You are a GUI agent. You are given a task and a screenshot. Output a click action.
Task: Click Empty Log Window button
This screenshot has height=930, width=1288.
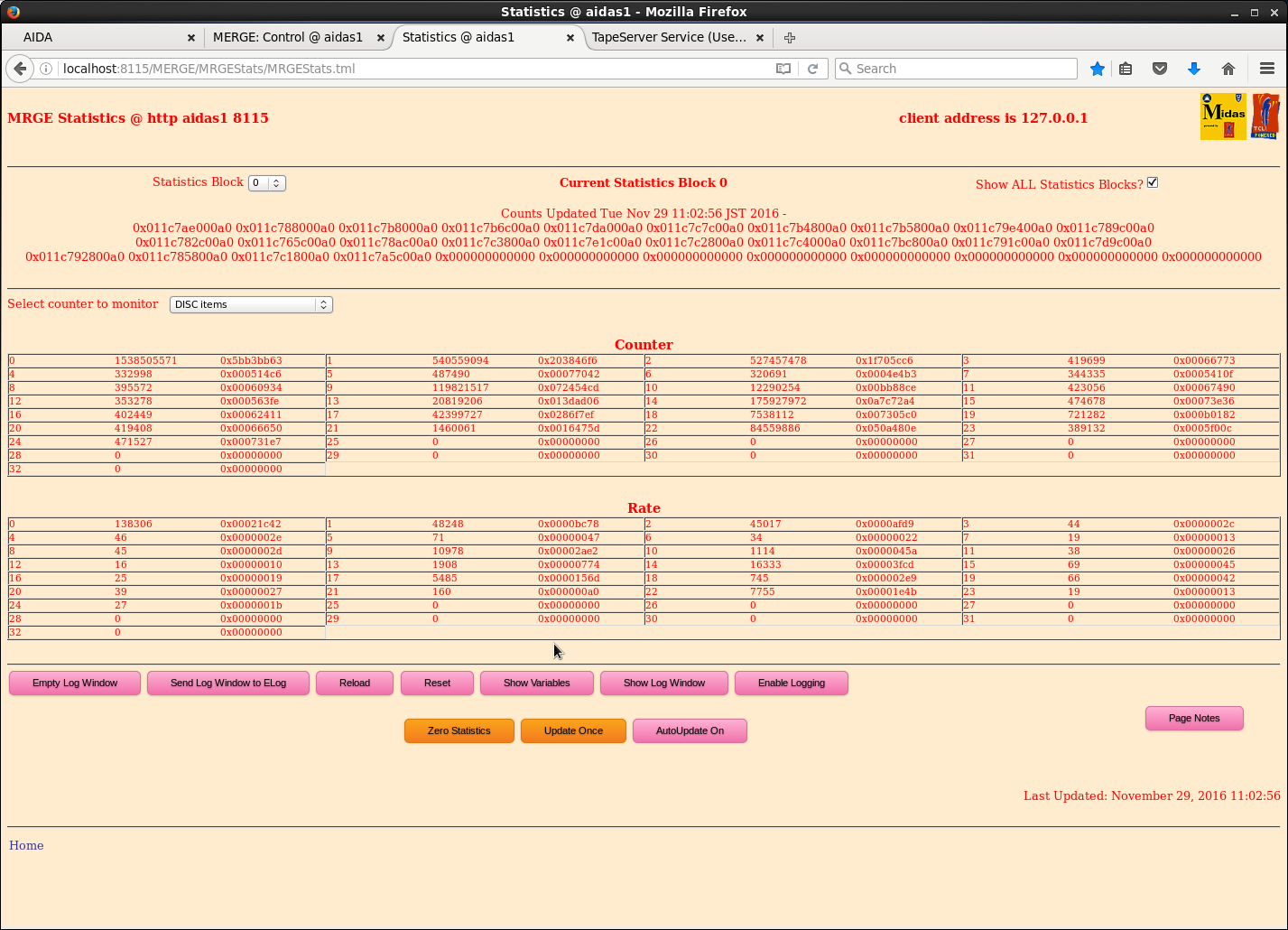click(x=75, y=683)
